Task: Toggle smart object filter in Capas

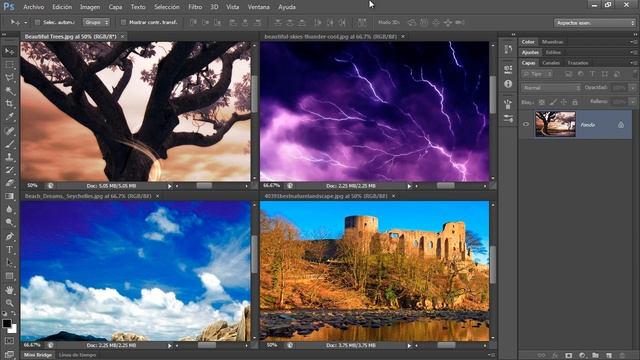Action: coord(616,74)
